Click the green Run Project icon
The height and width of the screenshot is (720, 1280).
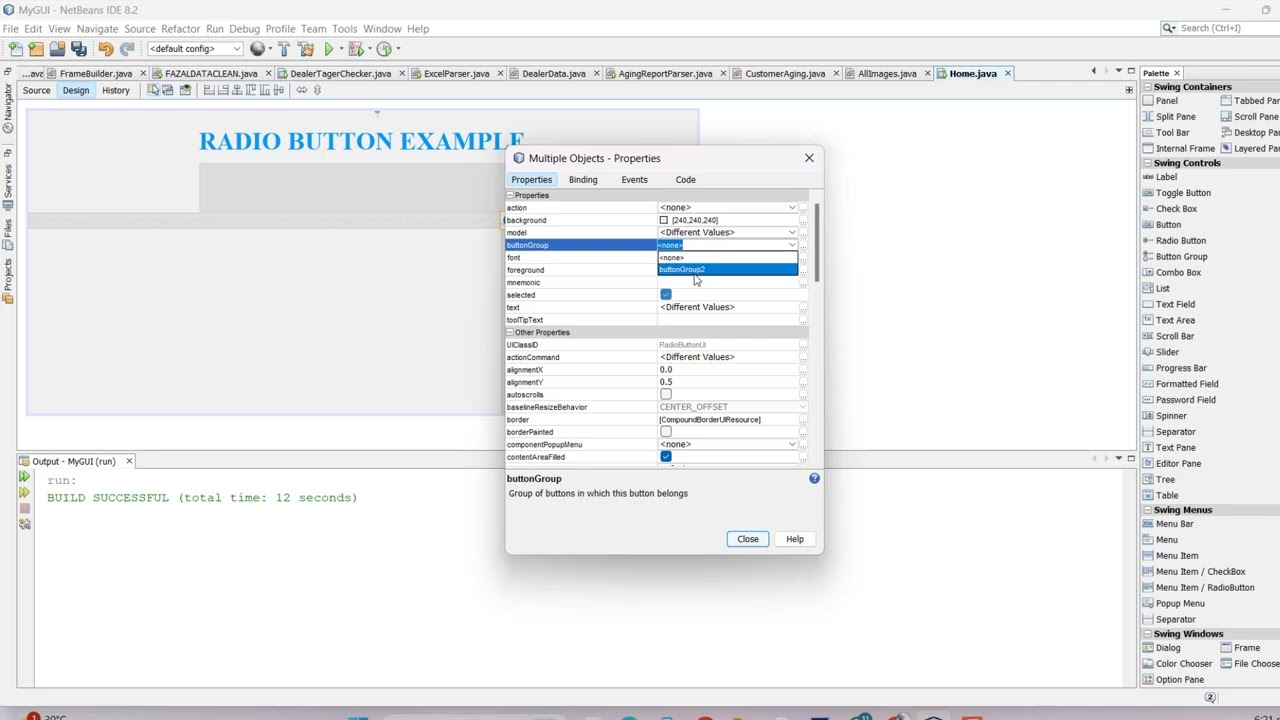point(328,48)
